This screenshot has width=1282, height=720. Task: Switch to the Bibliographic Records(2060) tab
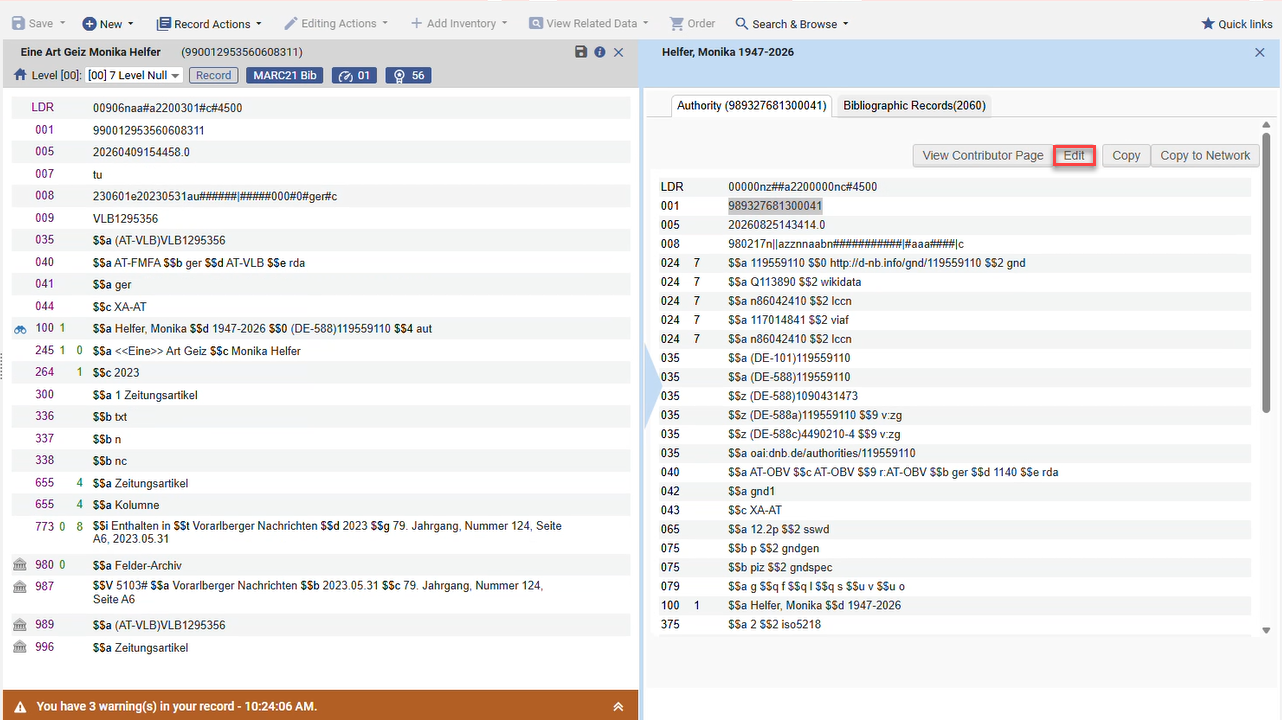click(914, 105)
